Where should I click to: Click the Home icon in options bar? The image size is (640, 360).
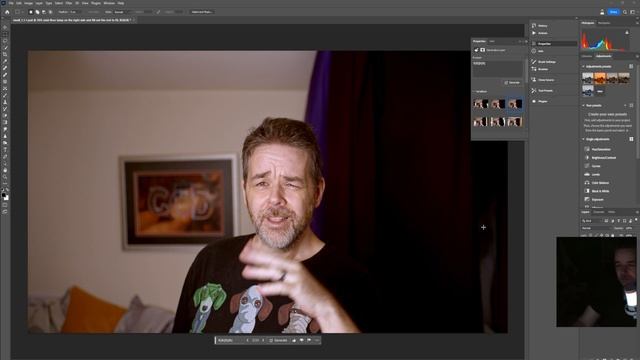click(x=7, y=12)
